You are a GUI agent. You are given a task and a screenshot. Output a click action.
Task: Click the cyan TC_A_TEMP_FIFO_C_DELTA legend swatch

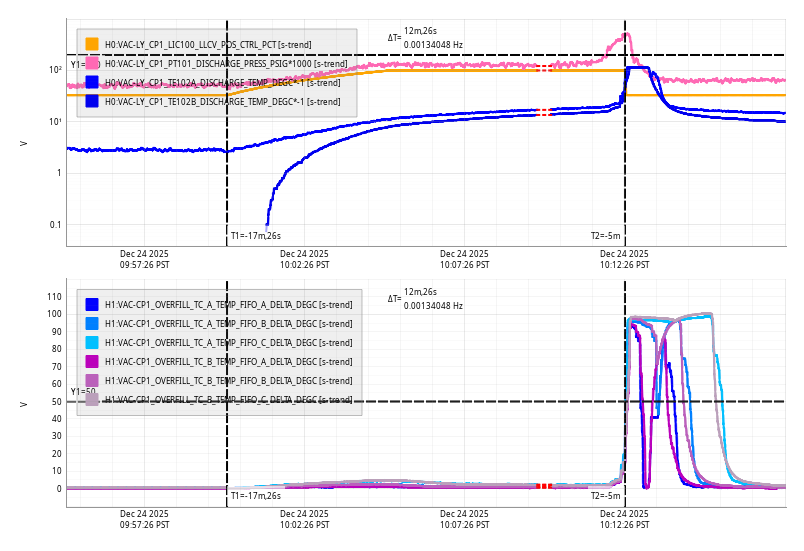[92, 343]
